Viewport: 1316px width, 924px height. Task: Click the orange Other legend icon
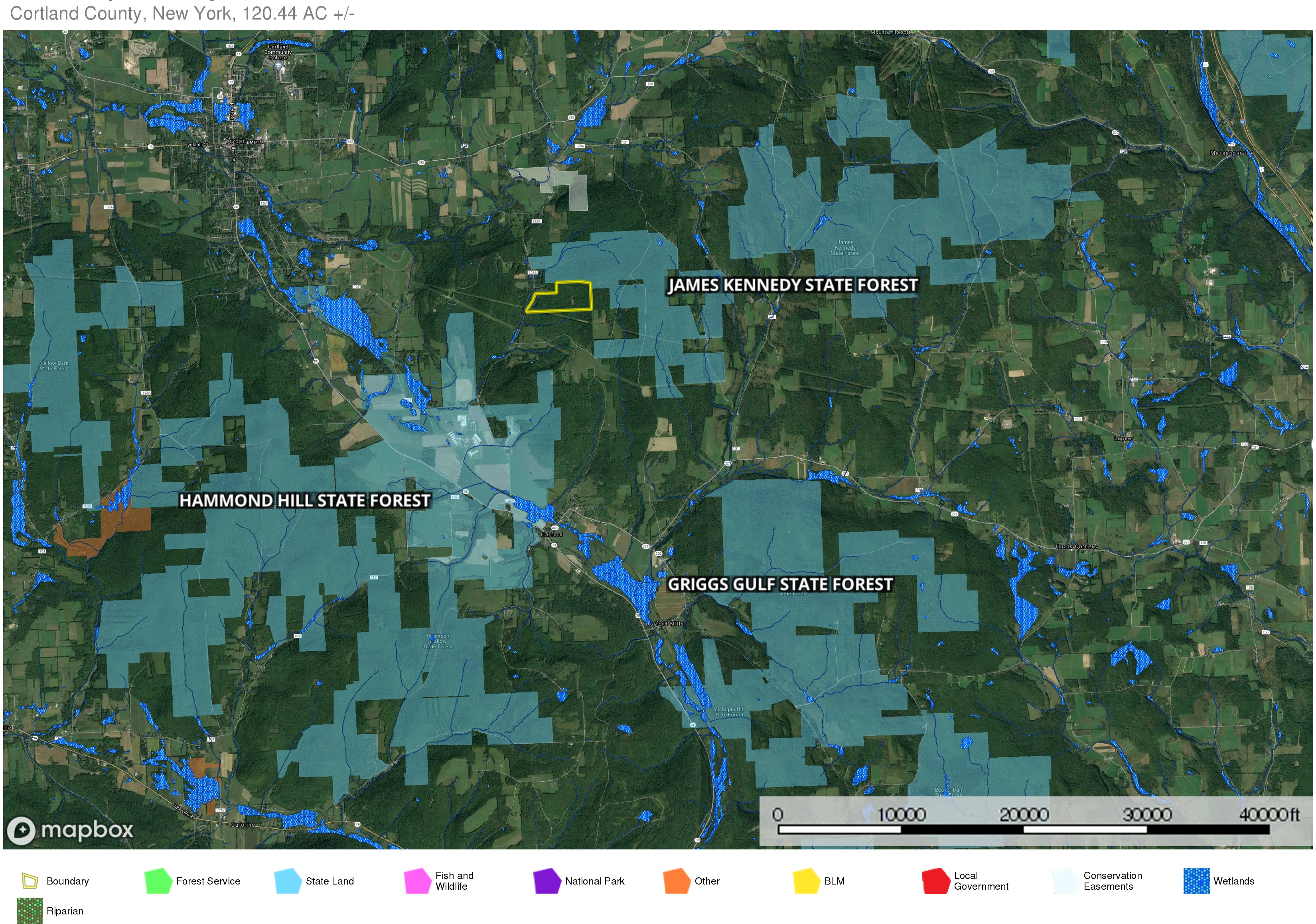(676, 881)
